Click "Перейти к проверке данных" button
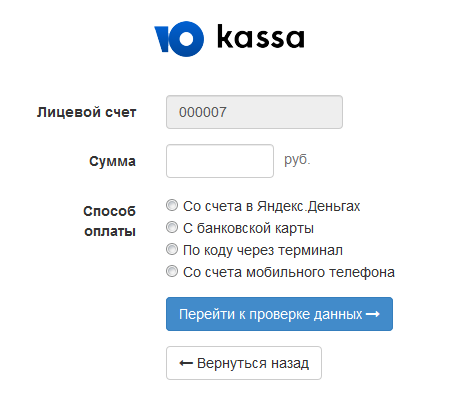Screen dimensions: 457x418 279,314
